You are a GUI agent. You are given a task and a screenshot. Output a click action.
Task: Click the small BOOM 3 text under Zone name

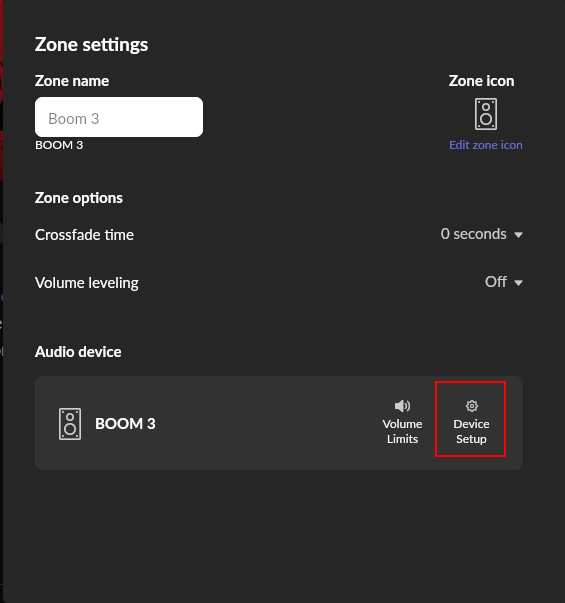(59, 145)
